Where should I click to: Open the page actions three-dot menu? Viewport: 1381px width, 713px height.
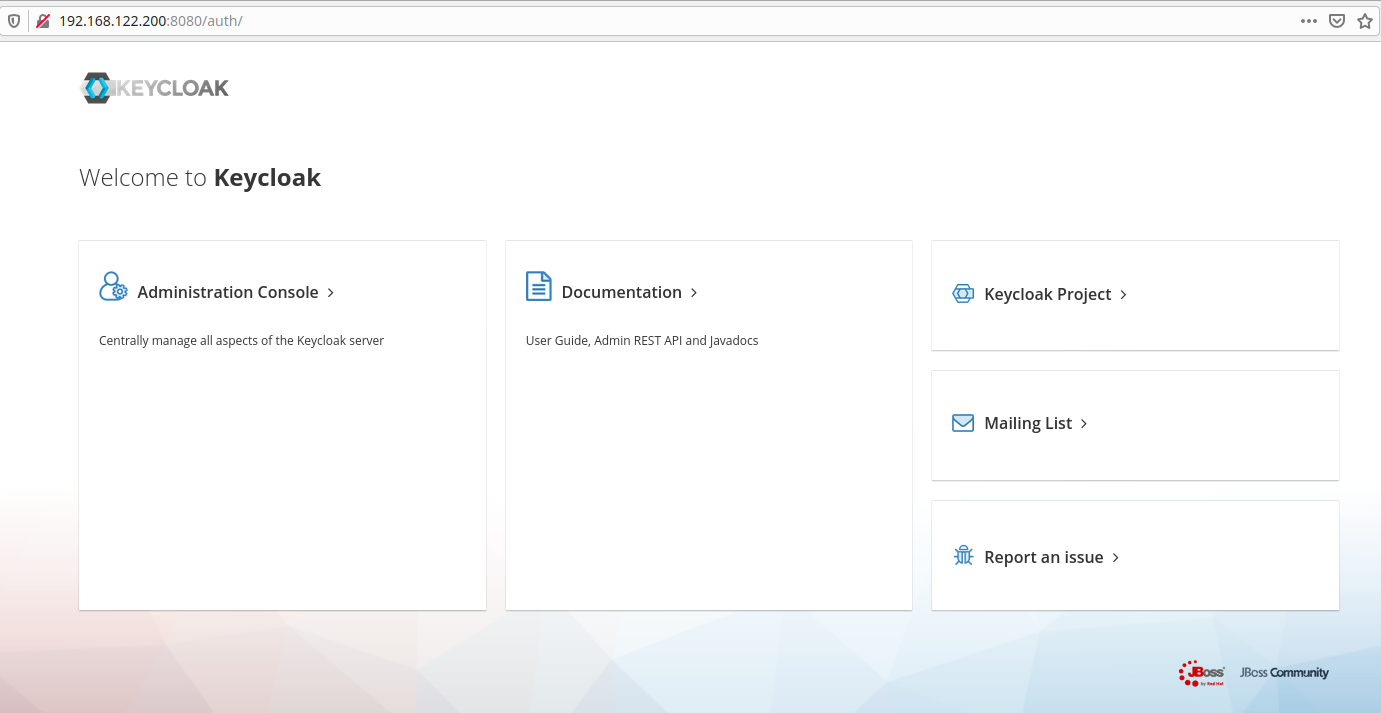pyautogui.click(x=1308, y=21)
